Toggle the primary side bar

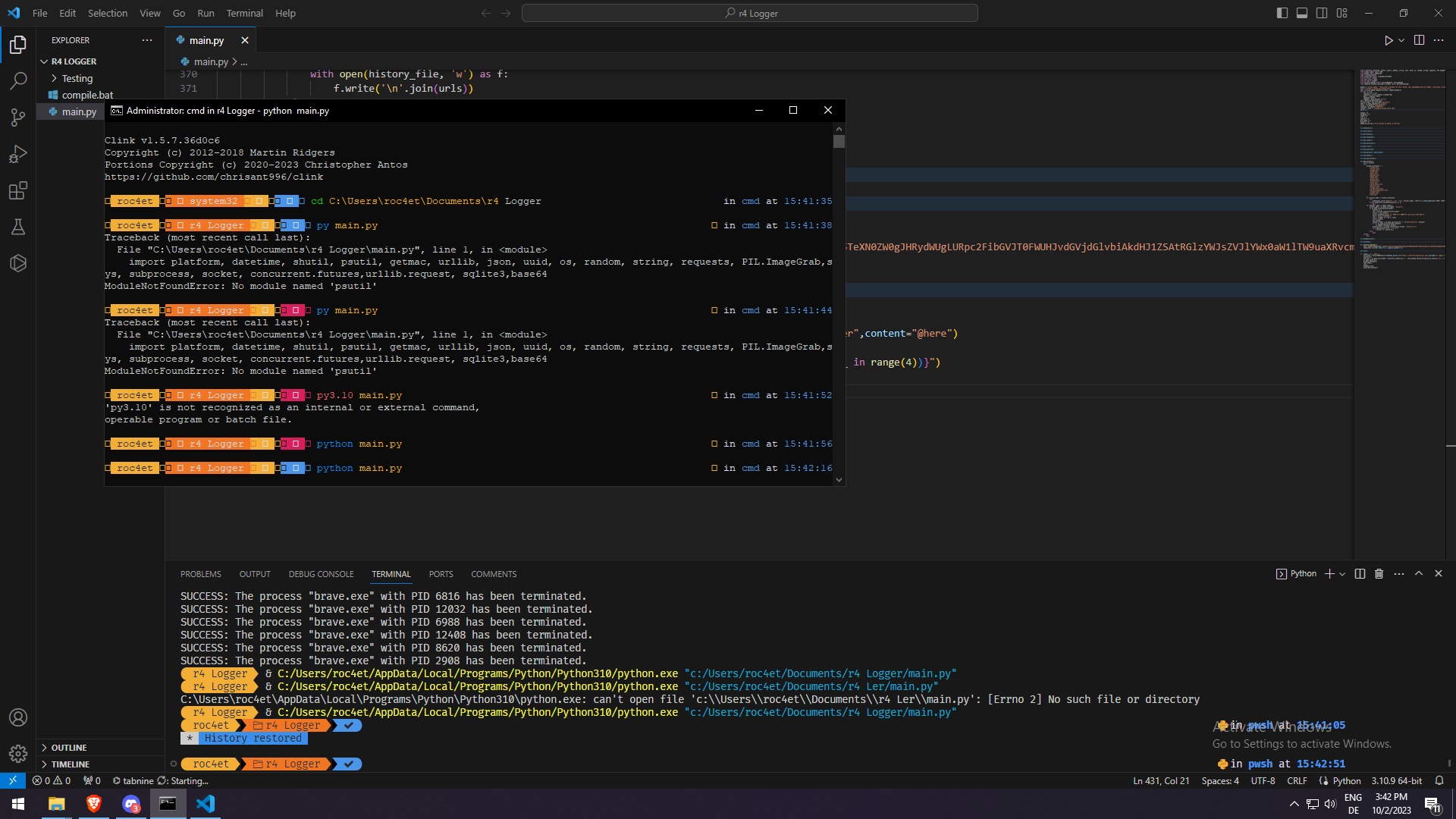click(x=1282, y=13)
